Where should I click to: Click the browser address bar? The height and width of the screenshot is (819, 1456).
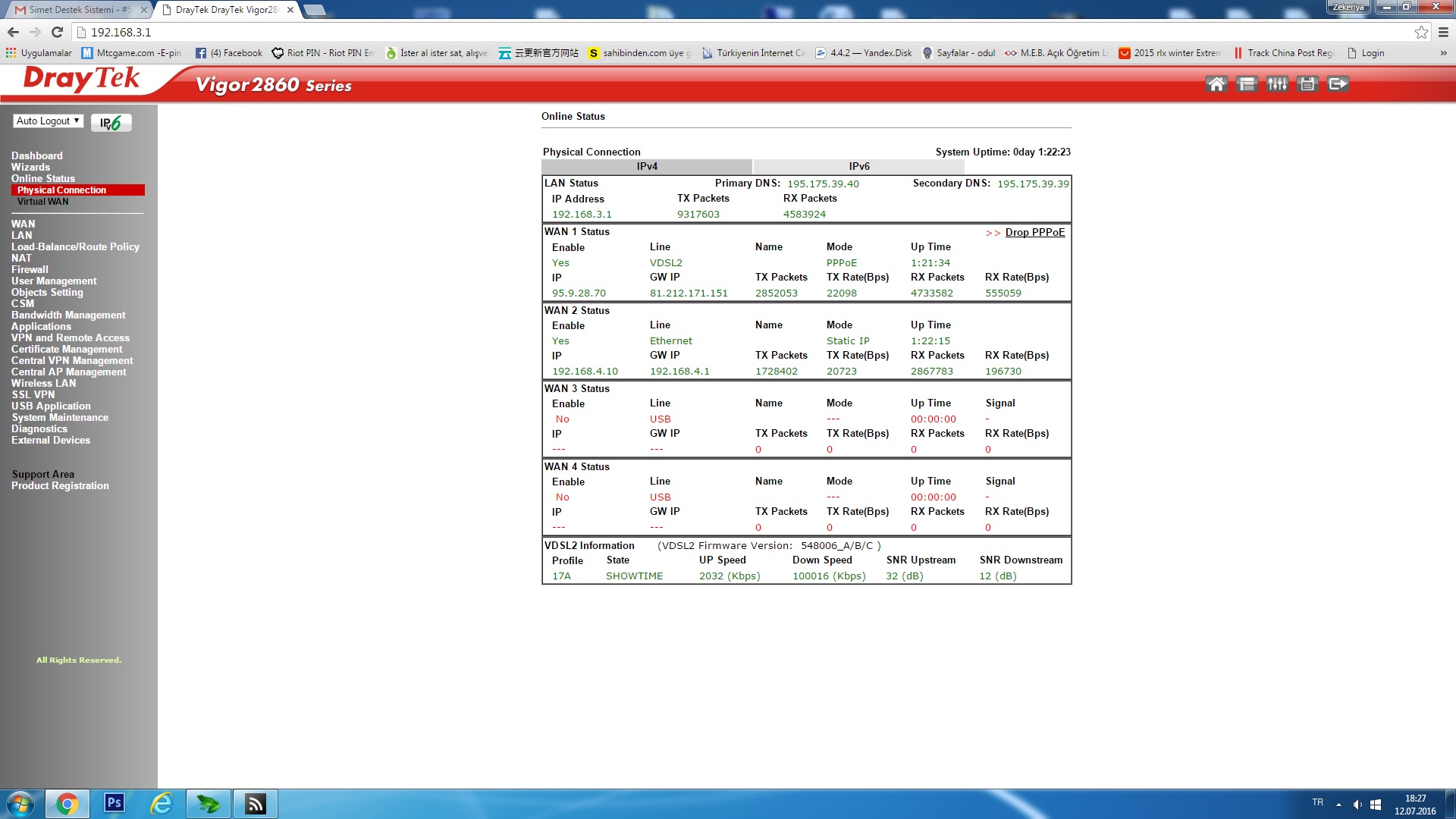point(682,32)
